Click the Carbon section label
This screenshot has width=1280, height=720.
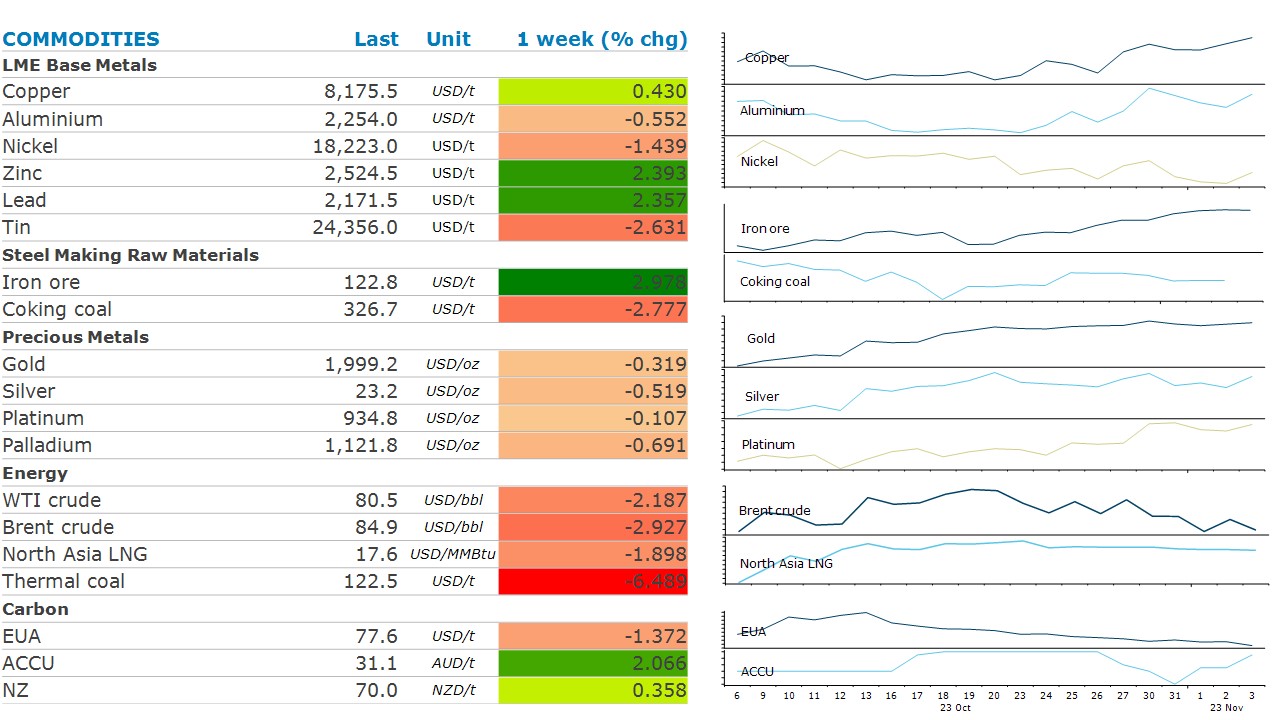coord(36,609)
